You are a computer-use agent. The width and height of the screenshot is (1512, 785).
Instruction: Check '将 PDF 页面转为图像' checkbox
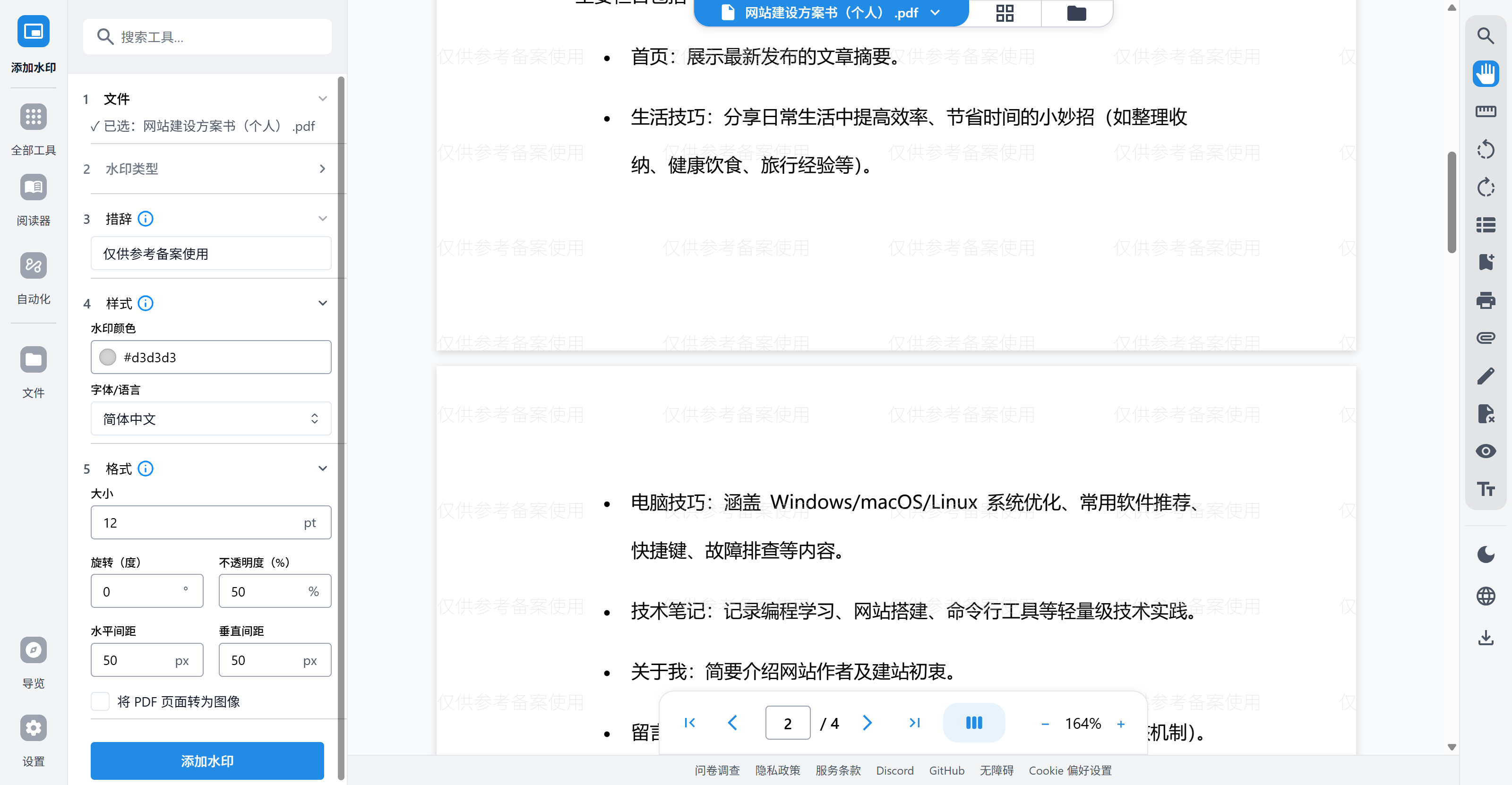tap(100, 702)
